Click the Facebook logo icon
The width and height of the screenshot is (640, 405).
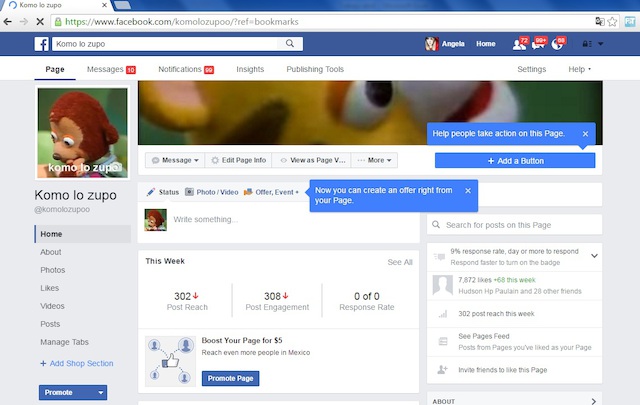click(42, 44)
